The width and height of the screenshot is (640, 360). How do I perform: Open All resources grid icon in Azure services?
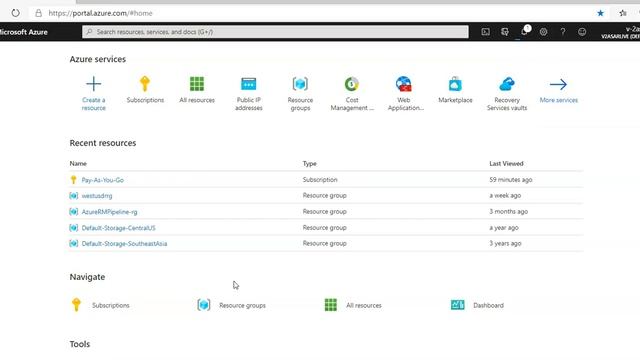tap(197, 84)
